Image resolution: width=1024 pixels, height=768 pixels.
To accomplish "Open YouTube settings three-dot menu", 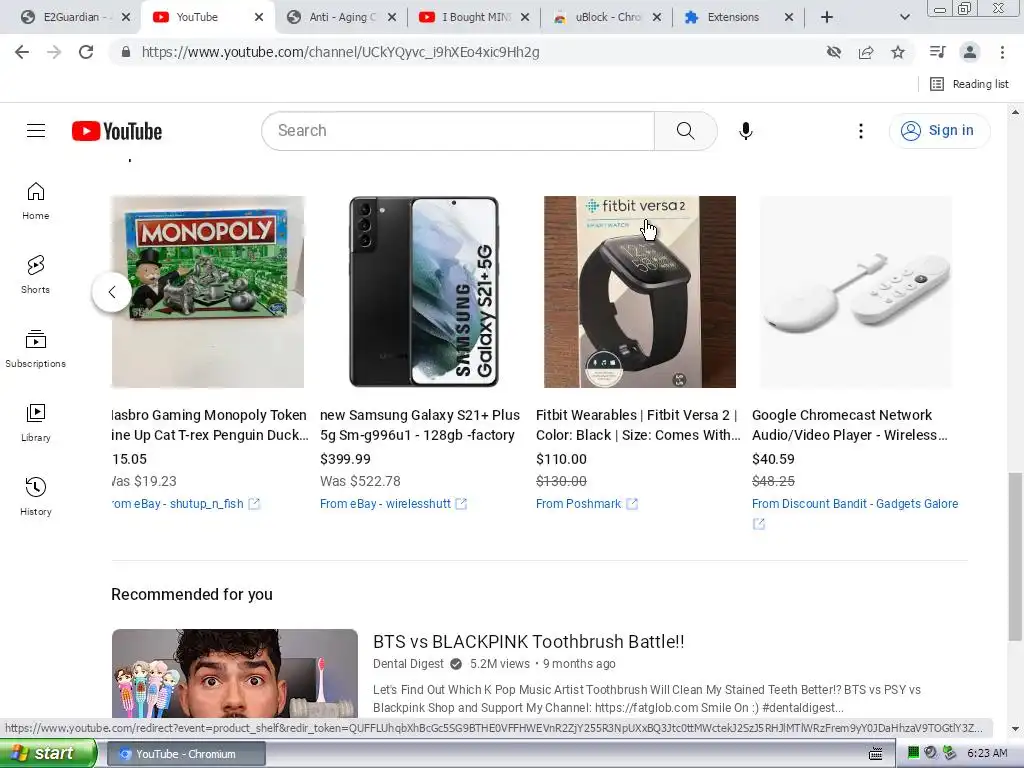I will (x=861, y=131).
